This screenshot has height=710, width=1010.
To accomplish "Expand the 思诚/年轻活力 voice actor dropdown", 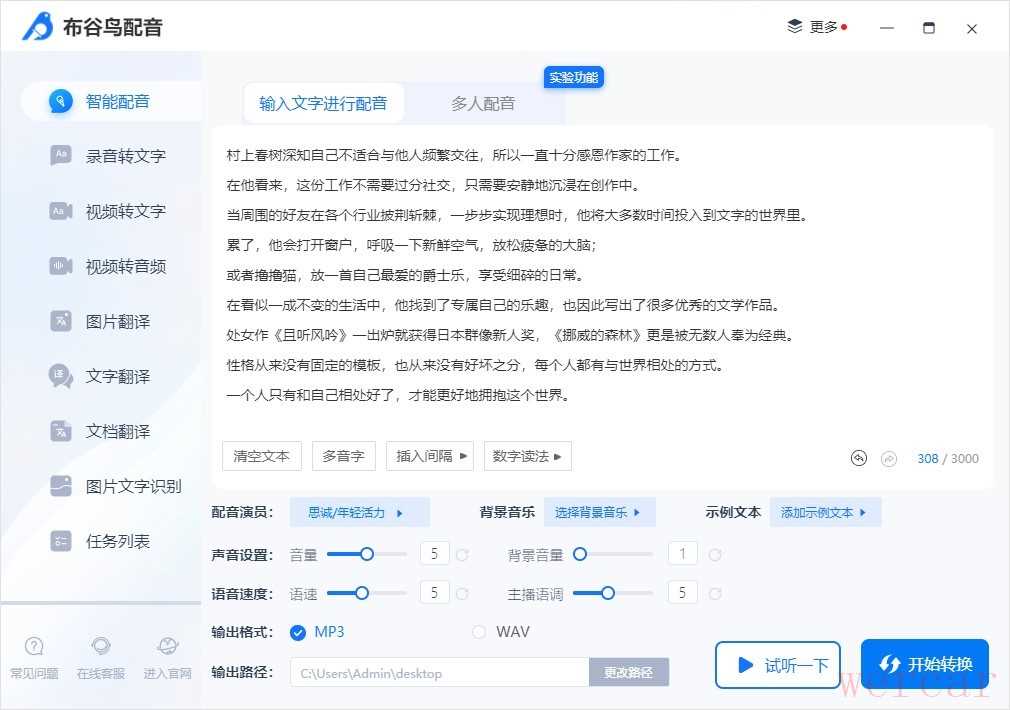I will pos(359,512).
